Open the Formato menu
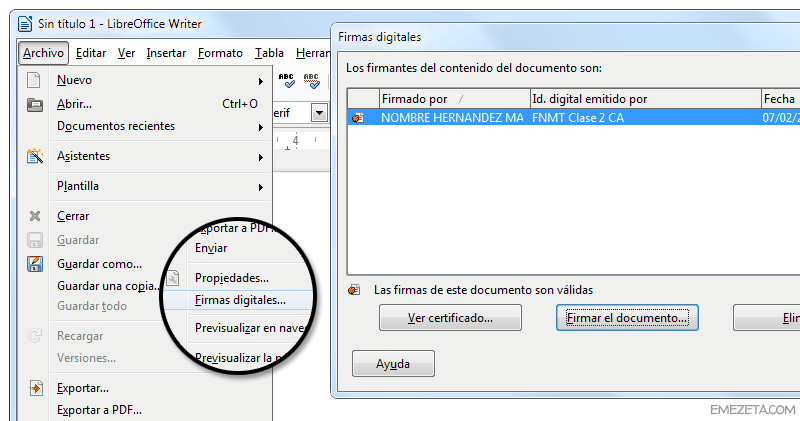This screenshot has height=421, width=800. coord(220,53)
